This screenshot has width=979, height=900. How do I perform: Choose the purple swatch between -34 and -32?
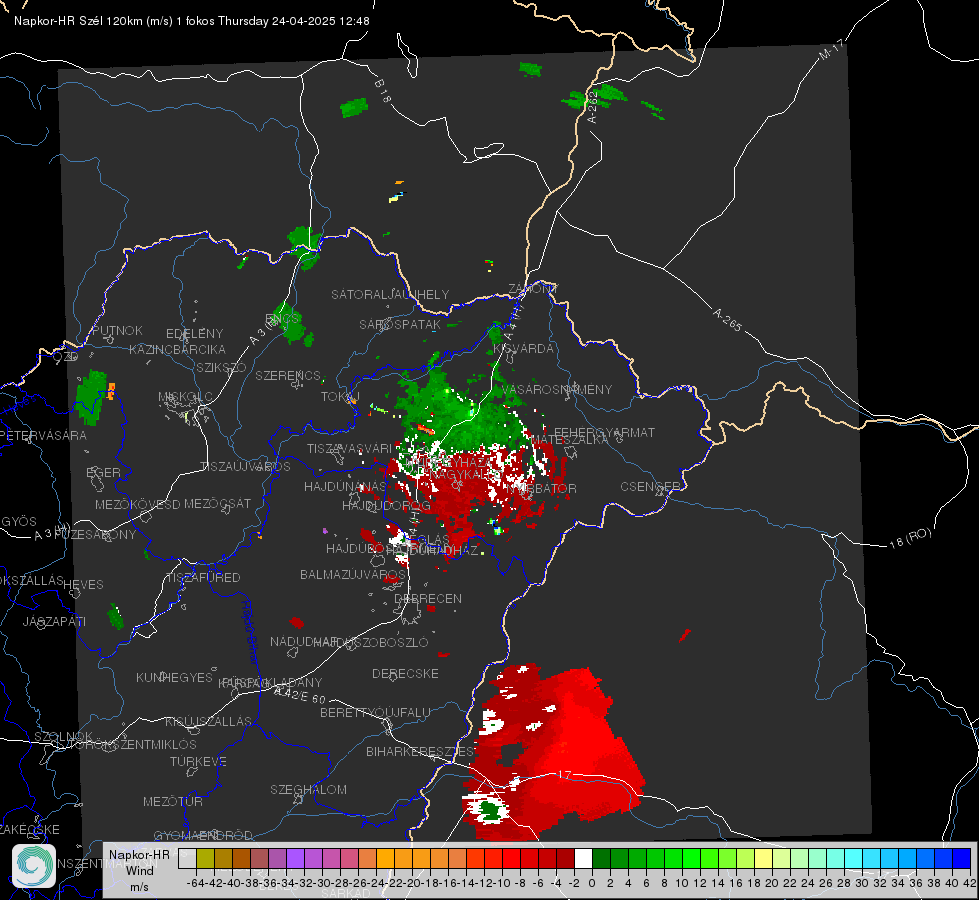click(295, 859)
